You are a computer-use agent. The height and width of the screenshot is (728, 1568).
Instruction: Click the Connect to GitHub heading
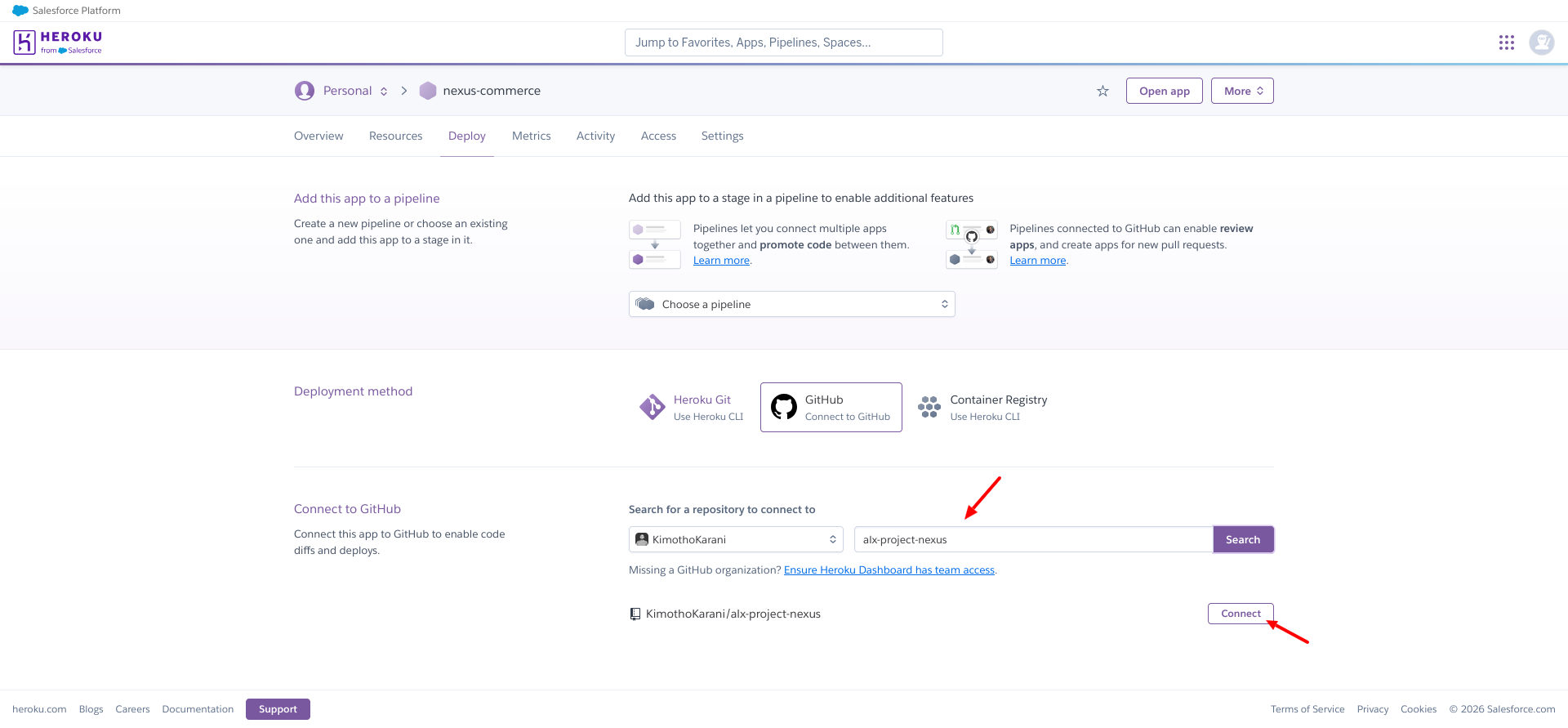[347, 509]
